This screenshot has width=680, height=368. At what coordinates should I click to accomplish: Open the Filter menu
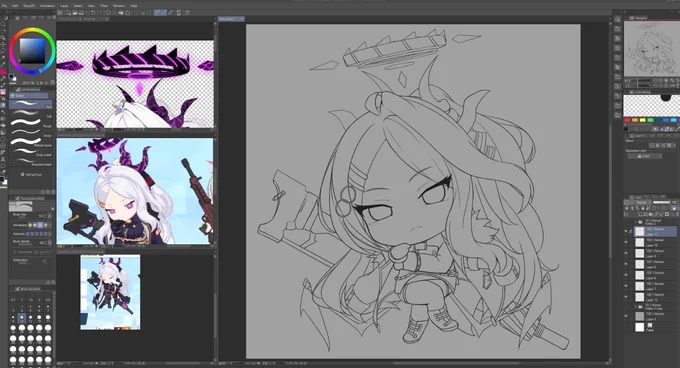tap(104, 6)
